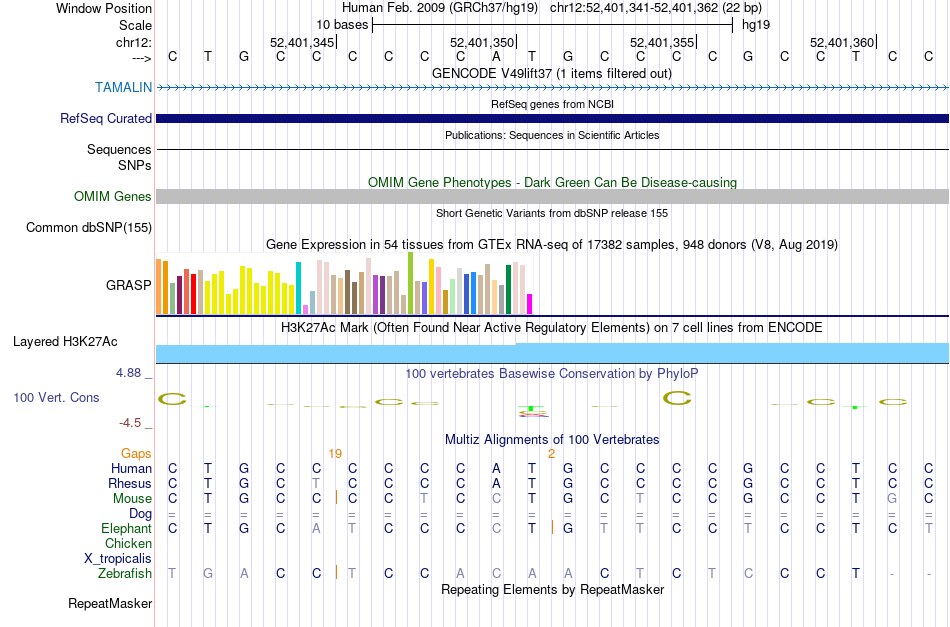
Task: Click the 52,401,350 coordinate marker
Action: 482,42
